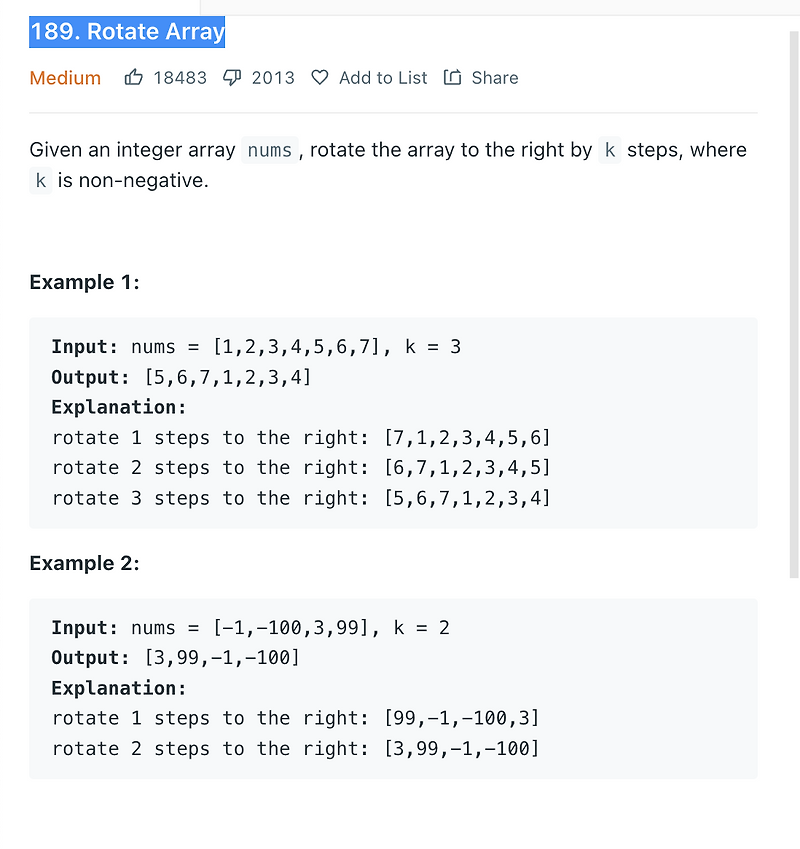
Task: Click the thumbs-up icon to upvote
Action: (x=134, y=77)
